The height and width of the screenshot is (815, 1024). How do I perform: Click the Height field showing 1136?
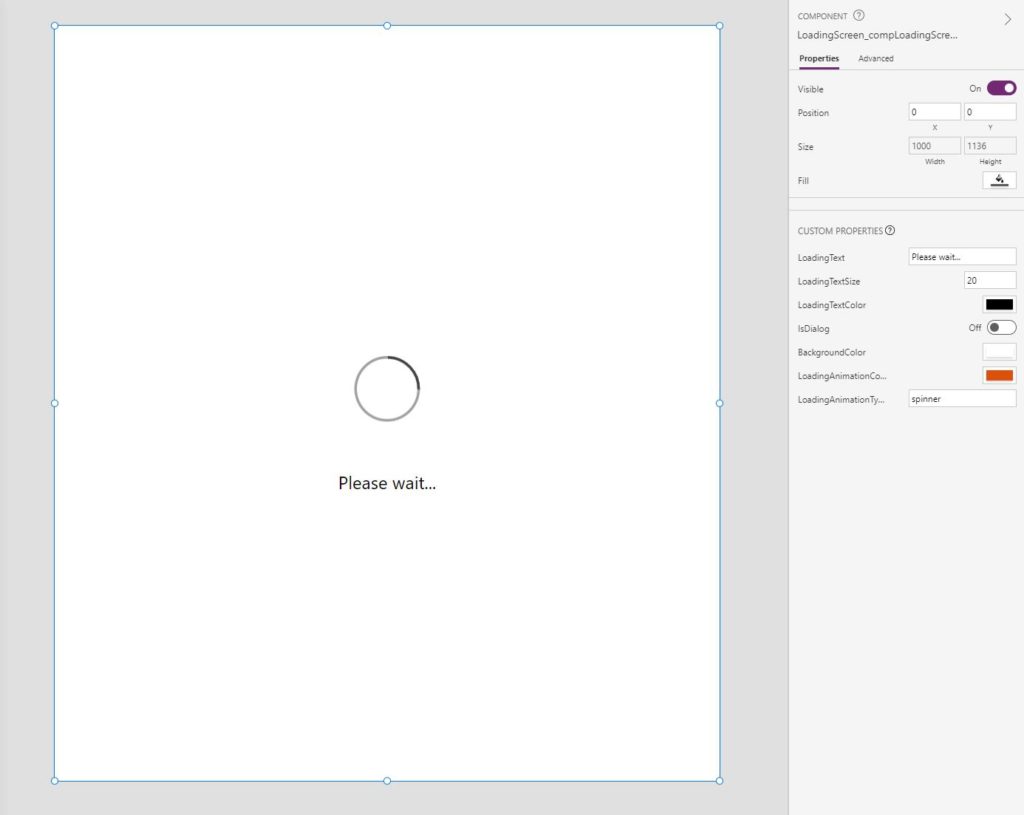tap(989, 145)
